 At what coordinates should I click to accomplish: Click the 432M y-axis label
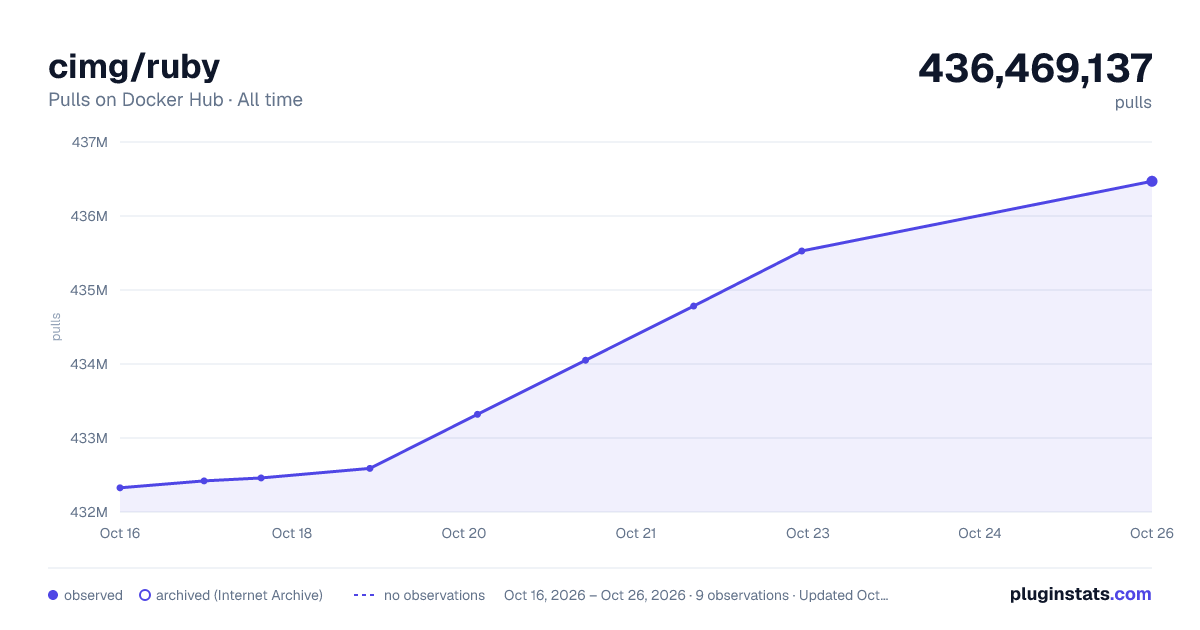pyautogui.click(x=89, y=512)
